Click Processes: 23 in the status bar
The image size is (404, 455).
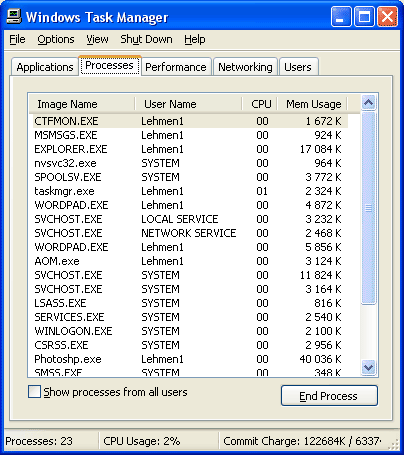pyautogui.click(x=39, y=441)
